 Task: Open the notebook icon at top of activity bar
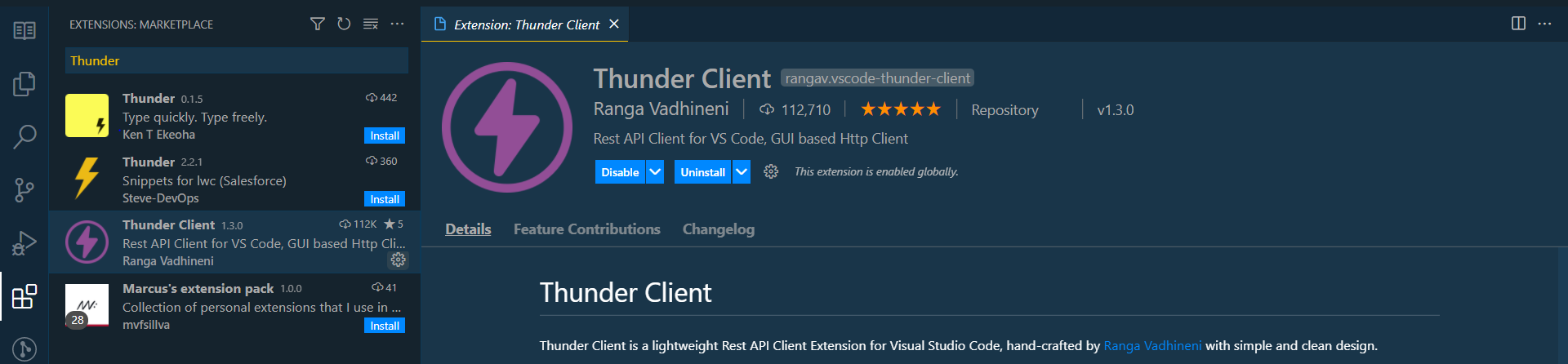(x=24, y=31)
